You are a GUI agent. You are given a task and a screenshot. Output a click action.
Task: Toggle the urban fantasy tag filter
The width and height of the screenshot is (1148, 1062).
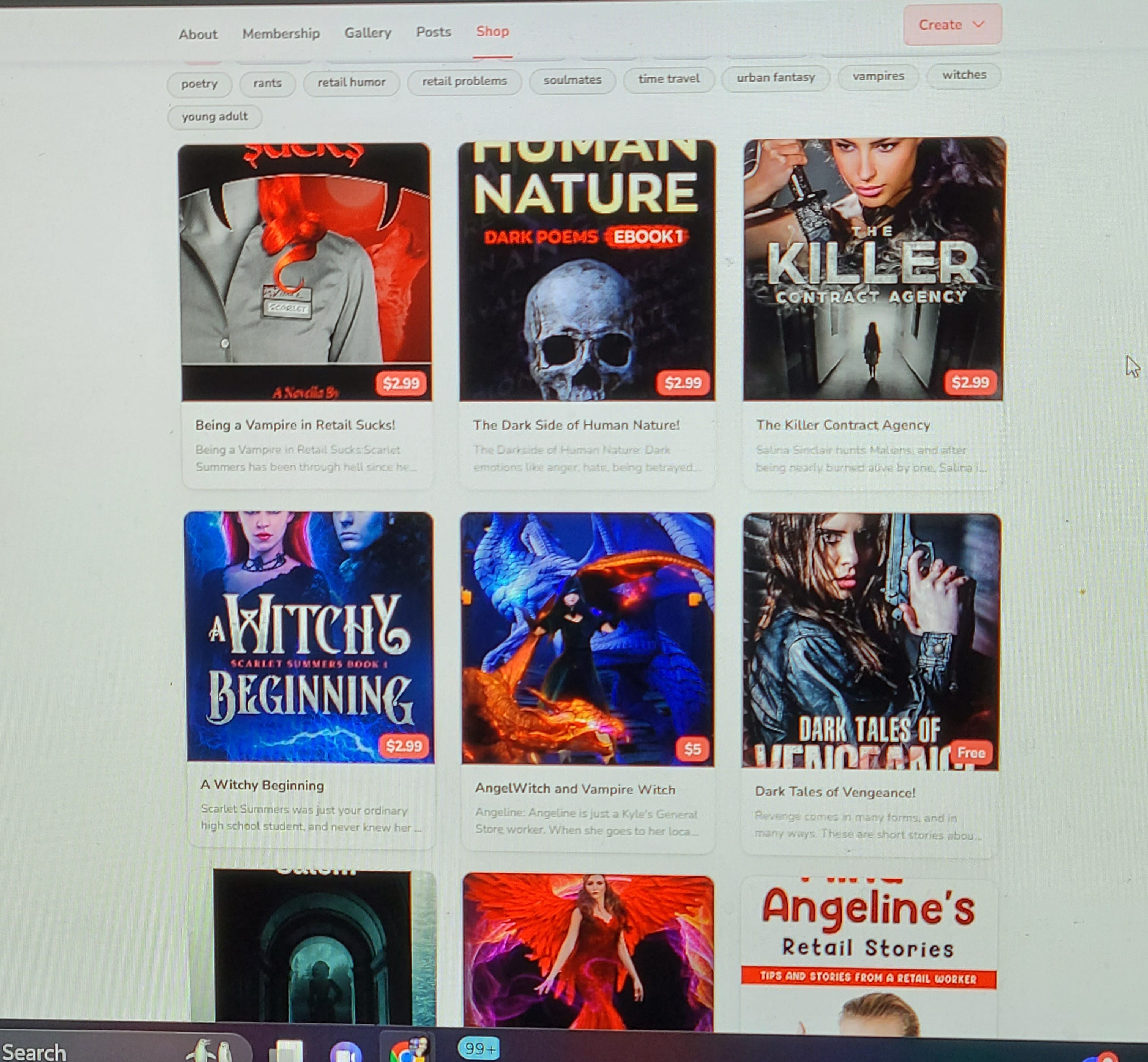[x=776, y=77]
